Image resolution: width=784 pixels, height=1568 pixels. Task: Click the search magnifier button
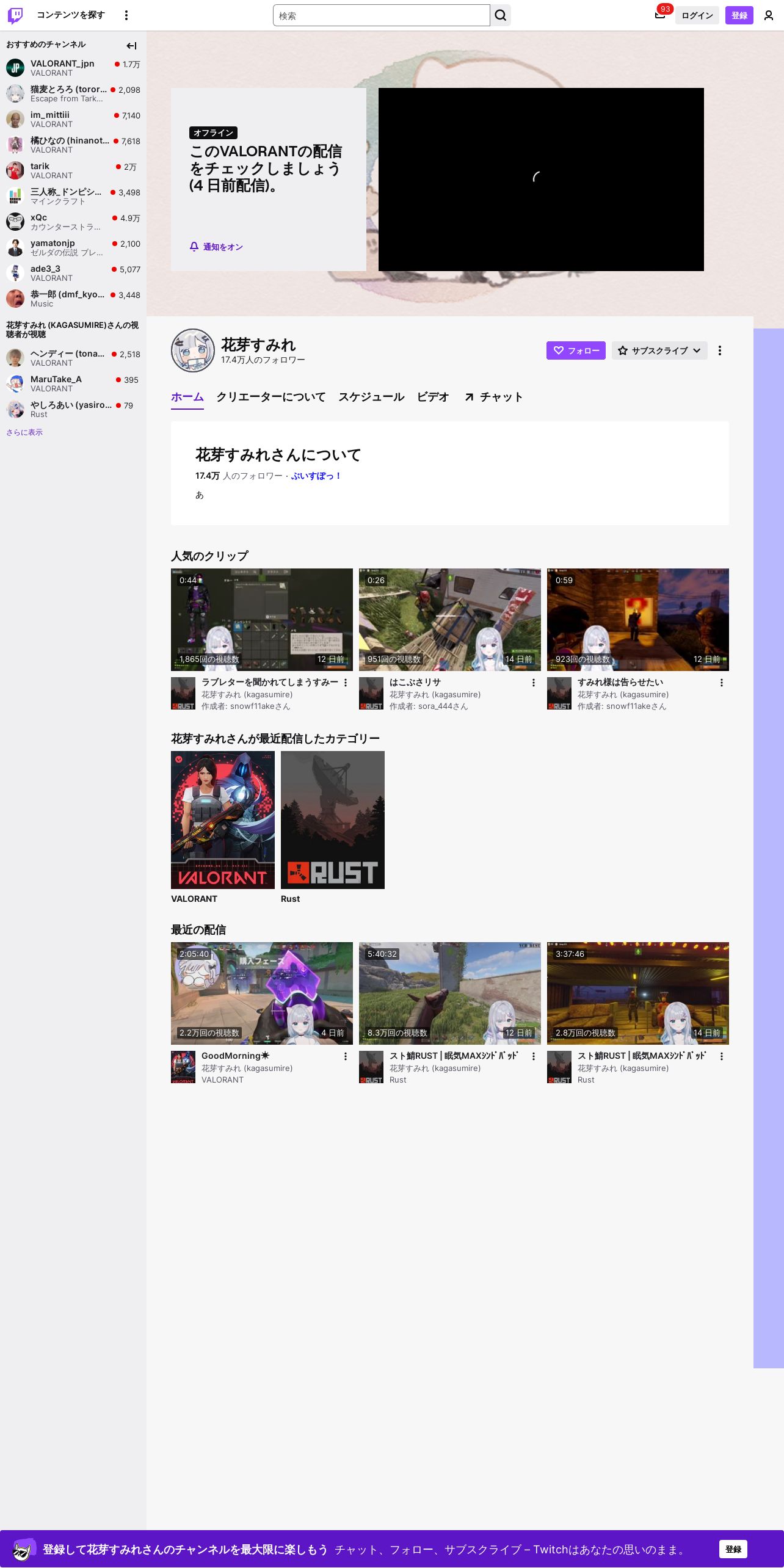click(x=501, y=15)
